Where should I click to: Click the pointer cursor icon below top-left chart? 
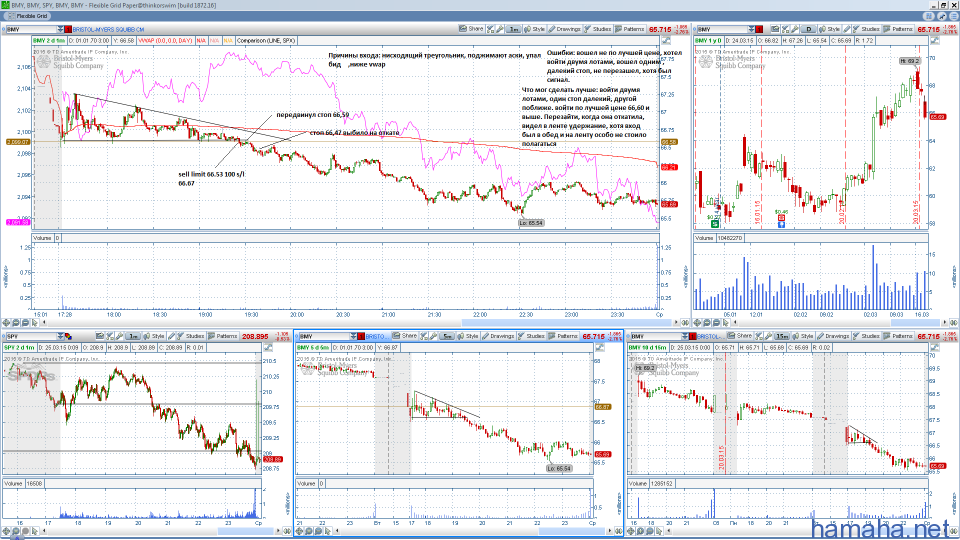(x=36, y=323)
